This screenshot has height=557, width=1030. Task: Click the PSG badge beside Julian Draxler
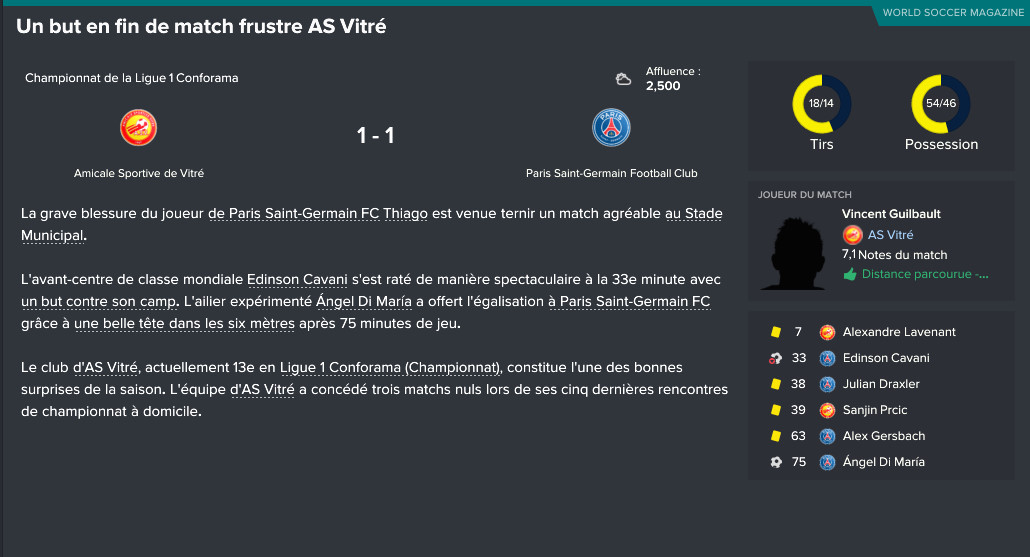828,384
